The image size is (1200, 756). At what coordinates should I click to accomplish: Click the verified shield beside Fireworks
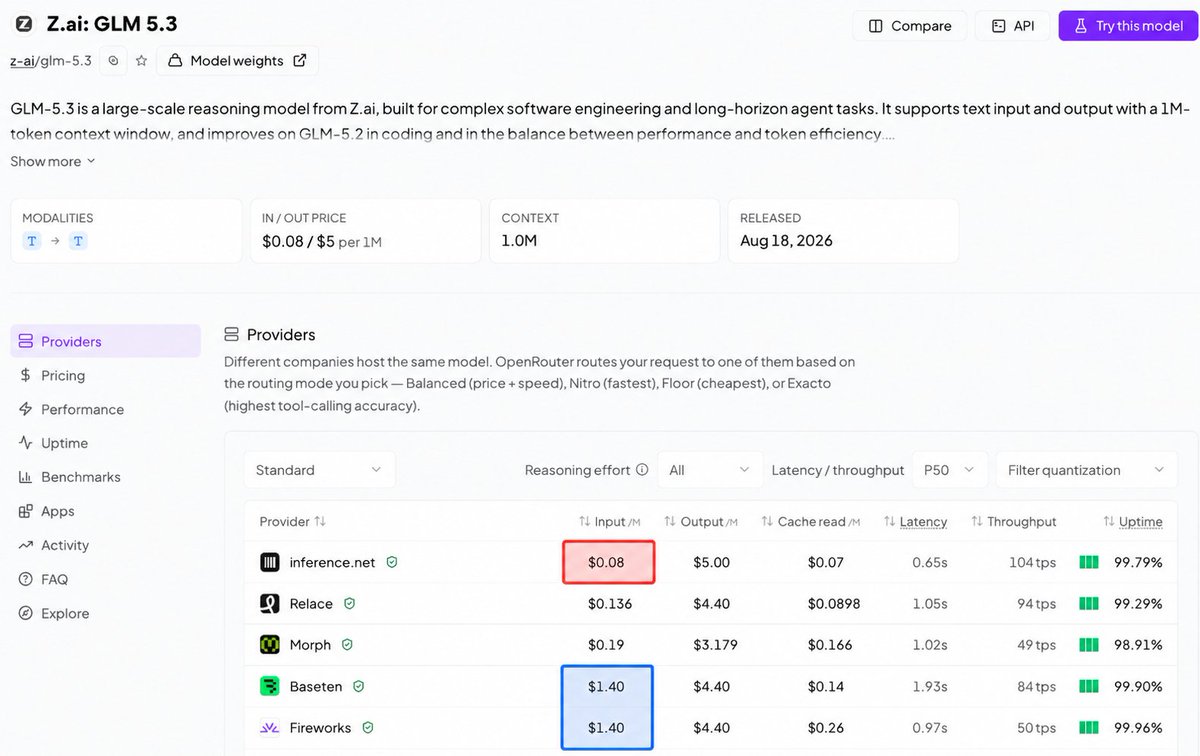367,728
